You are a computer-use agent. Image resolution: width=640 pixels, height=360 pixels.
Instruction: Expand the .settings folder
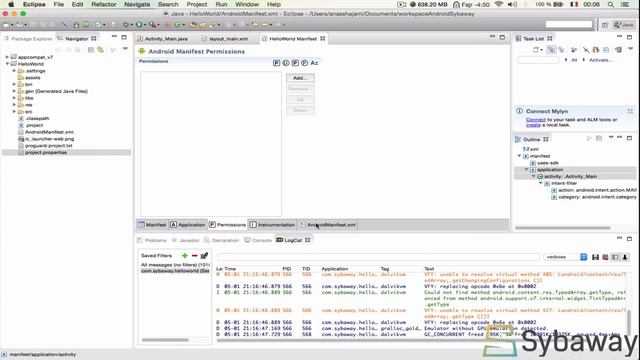point(14,71)
